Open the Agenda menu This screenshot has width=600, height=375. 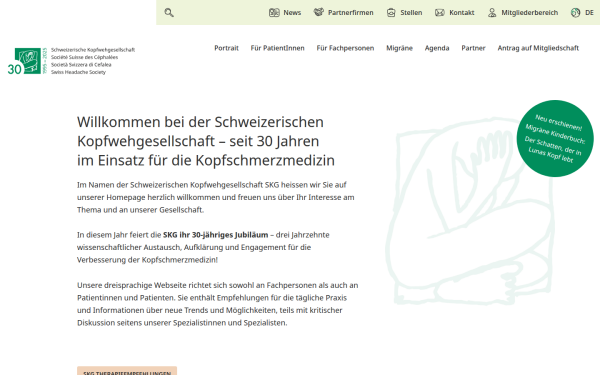(437, 48)
